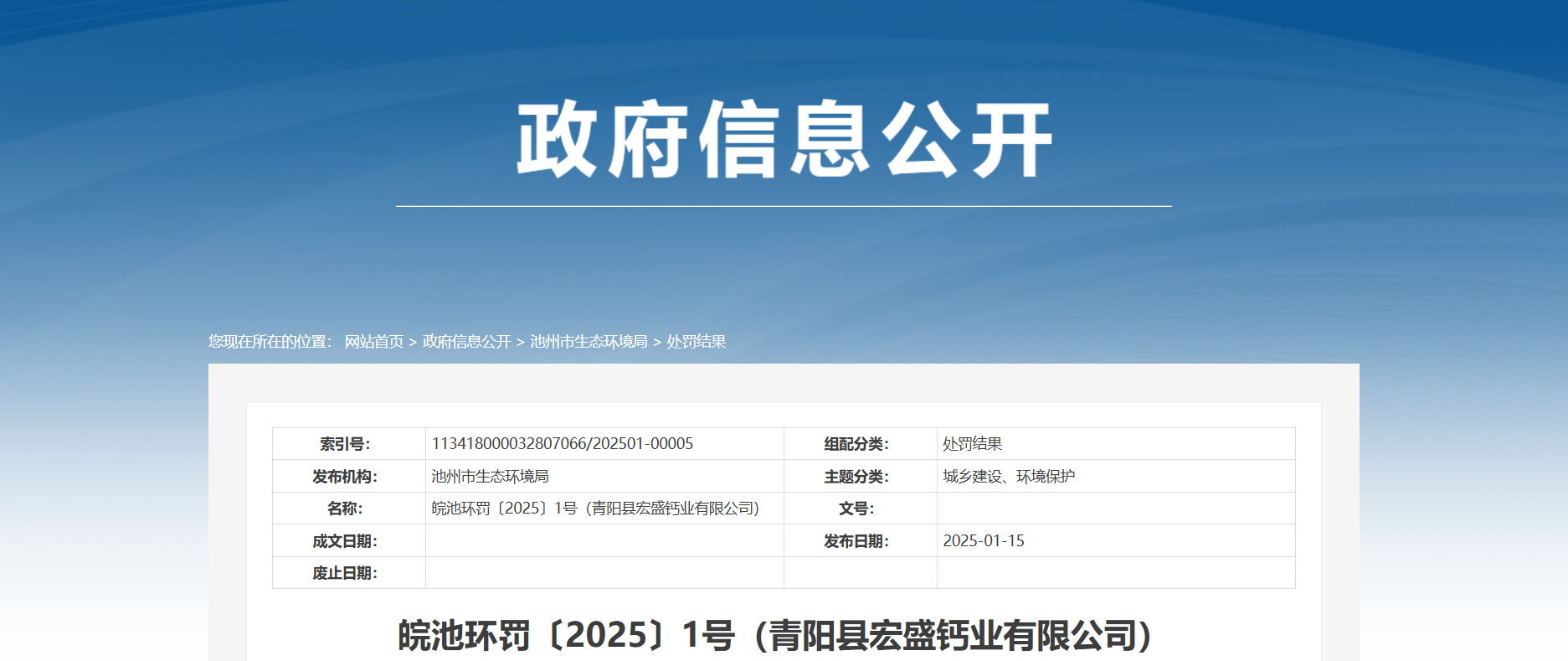Image resolution: width=1568 pixels, height=661 pixels.
Task: Click the 您现在所在的位置 label
Action: pyautogui.click(x=270, y=342)
